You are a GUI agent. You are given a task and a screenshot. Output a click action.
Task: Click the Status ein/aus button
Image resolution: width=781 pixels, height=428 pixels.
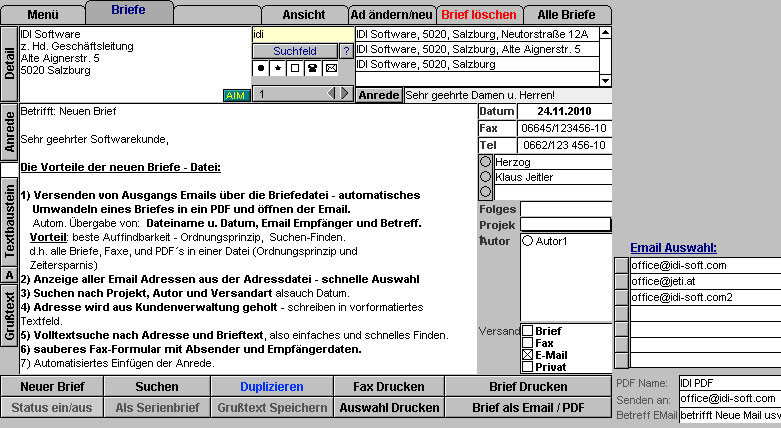tap(52, 408)
